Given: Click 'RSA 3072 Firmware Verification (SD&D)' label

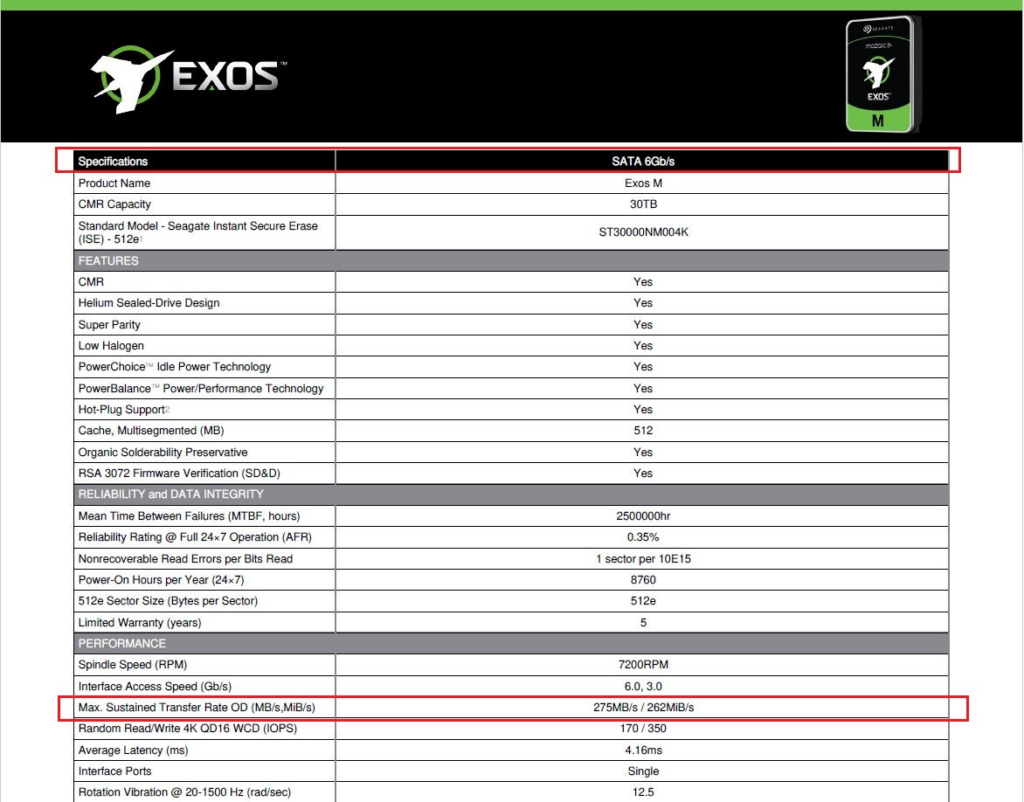Looking at the screenshot, I should coord(179,473).
